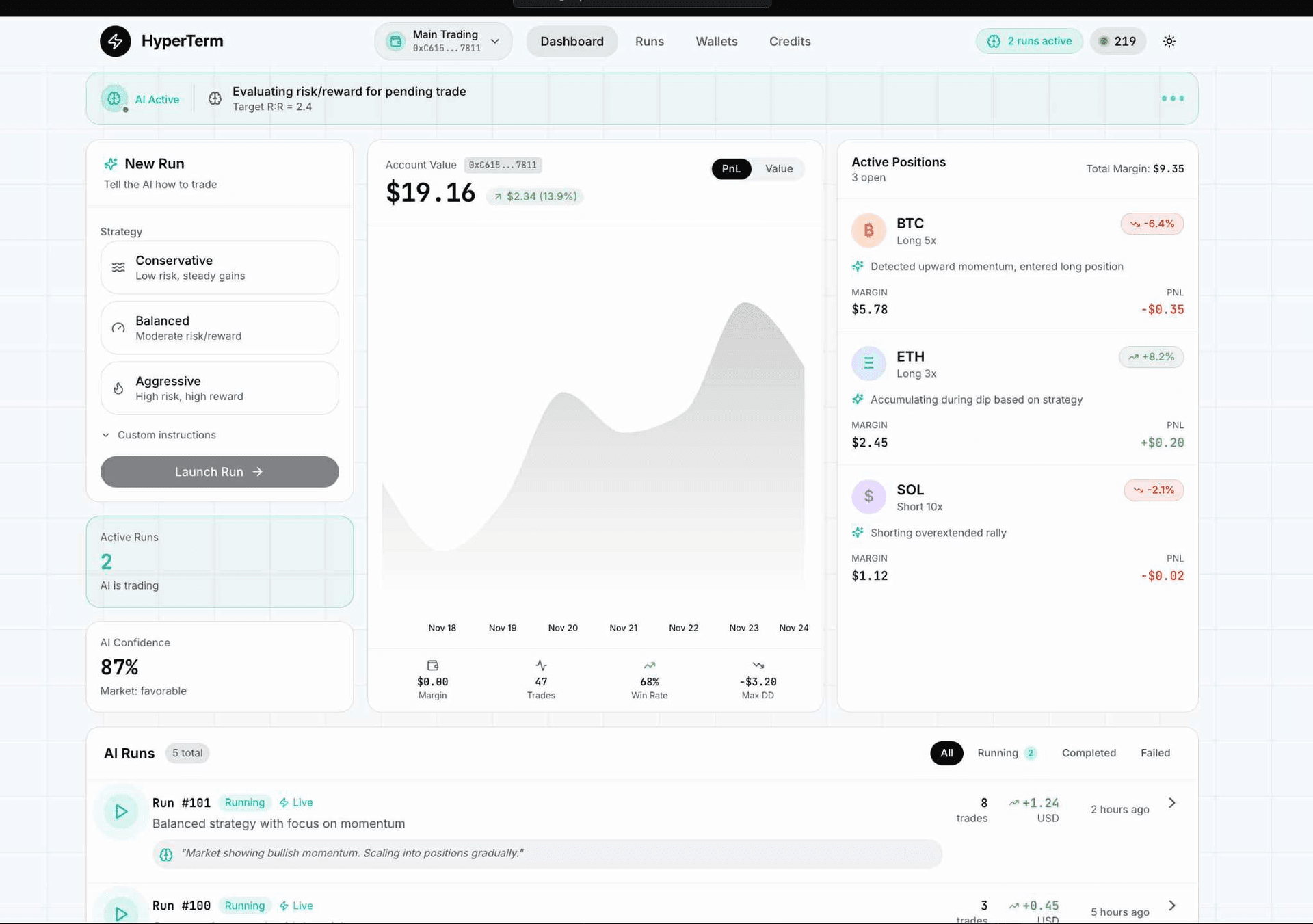
Task: Click the BTC coin icon
Action: 868,230
